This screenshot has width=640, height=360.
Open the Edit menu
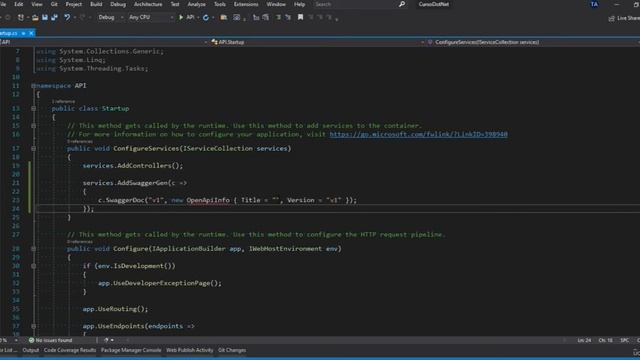tap(18, 4)
